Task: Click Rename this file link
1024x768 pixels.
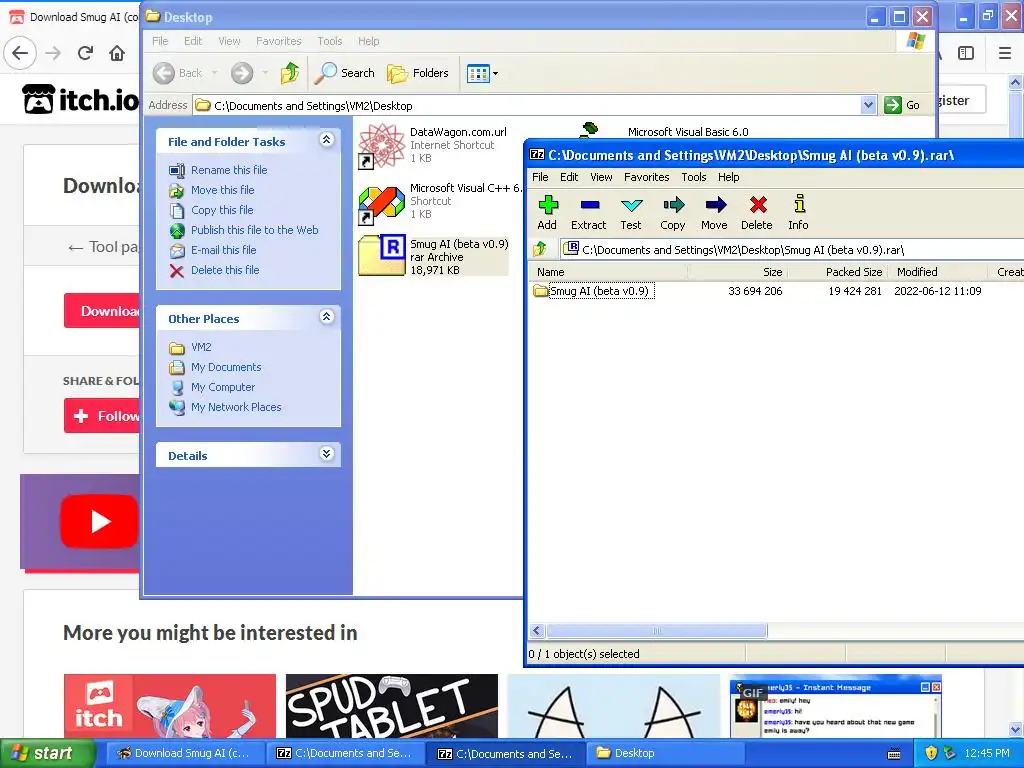Action: 229,170
